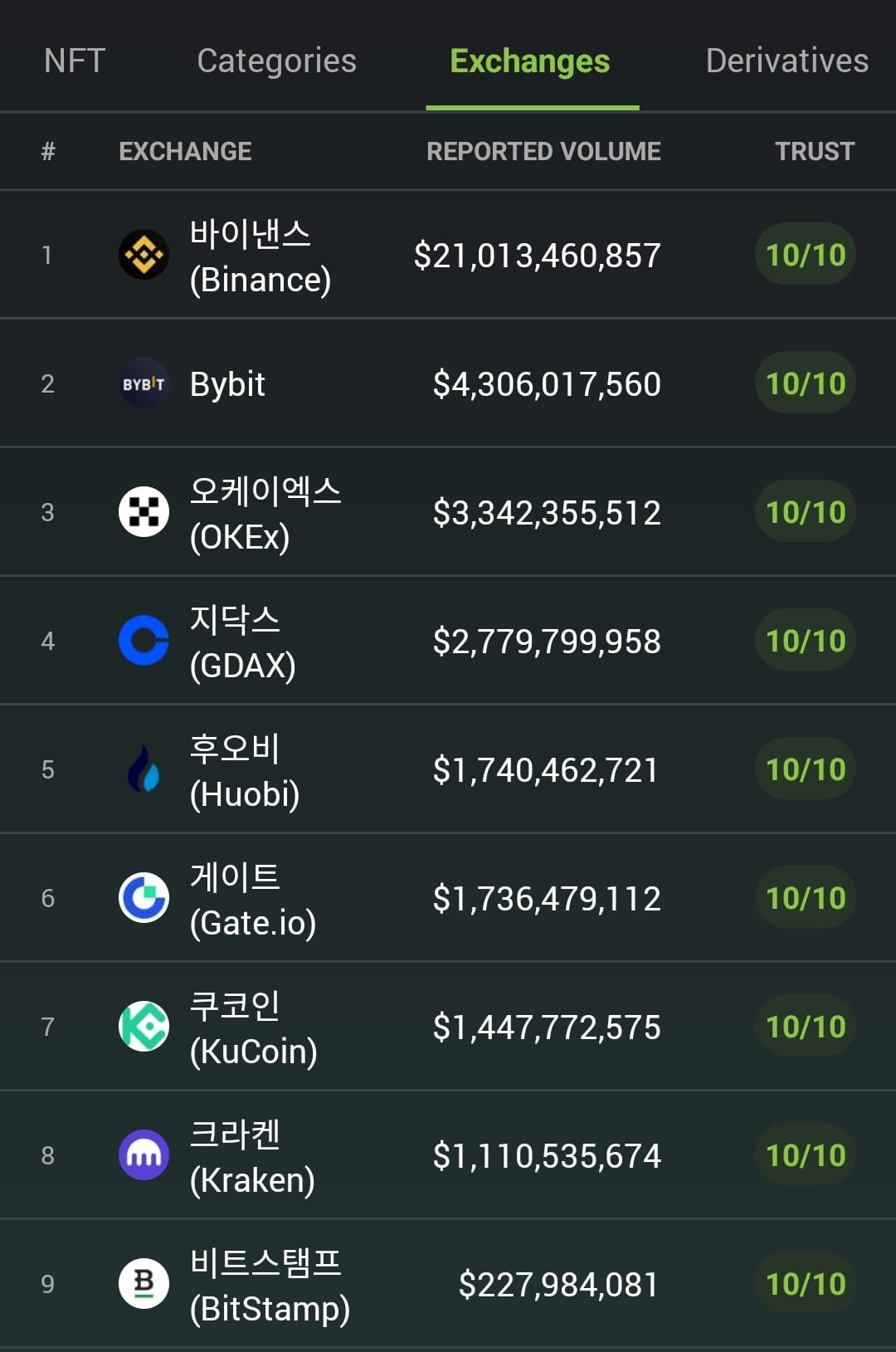896x1352 pixels.
Task: Sort by Exchange column header
Action: click(x=185, y=151)
